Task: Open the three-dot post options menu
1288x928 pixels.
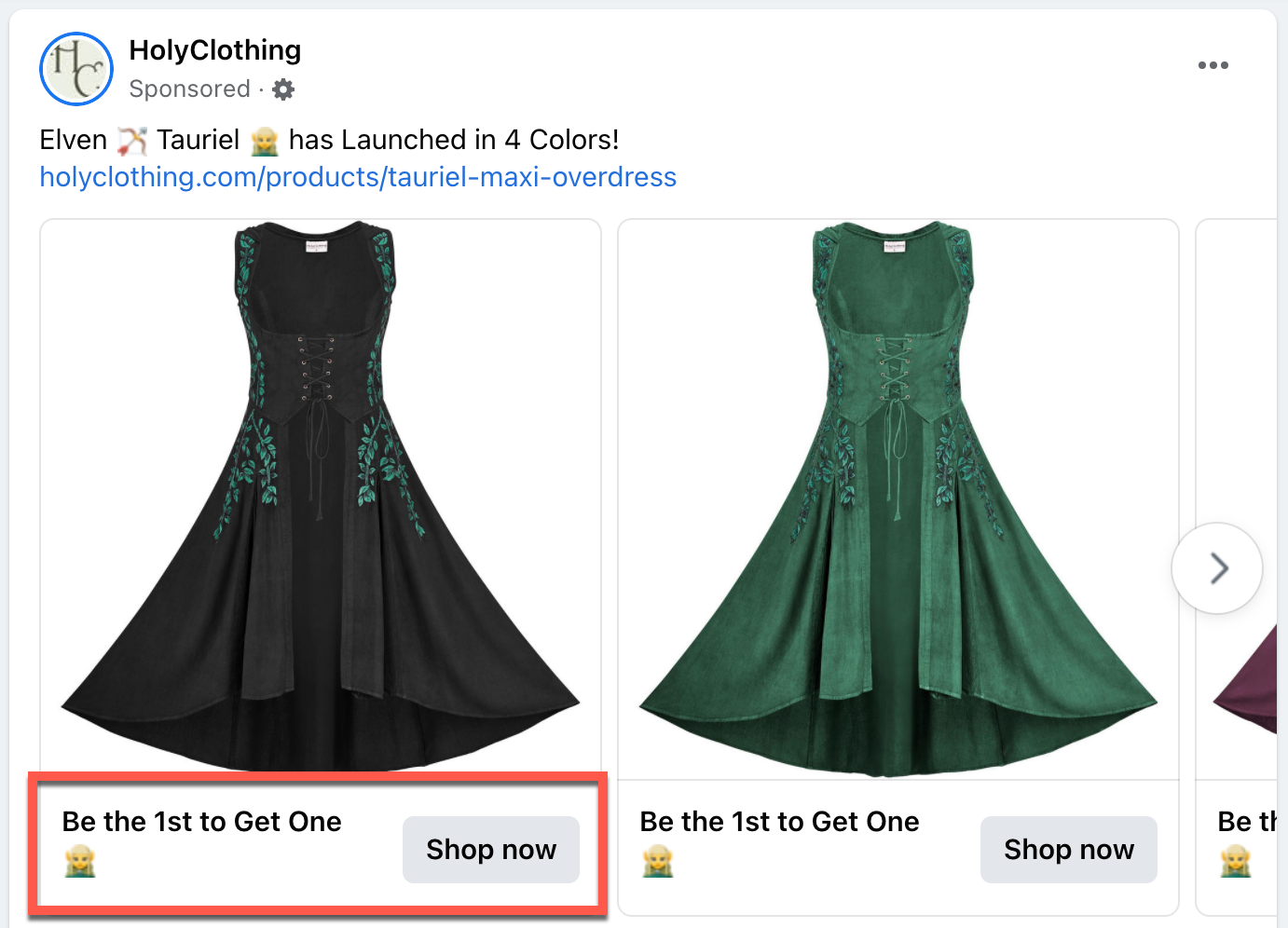Action: [1213, 65]
